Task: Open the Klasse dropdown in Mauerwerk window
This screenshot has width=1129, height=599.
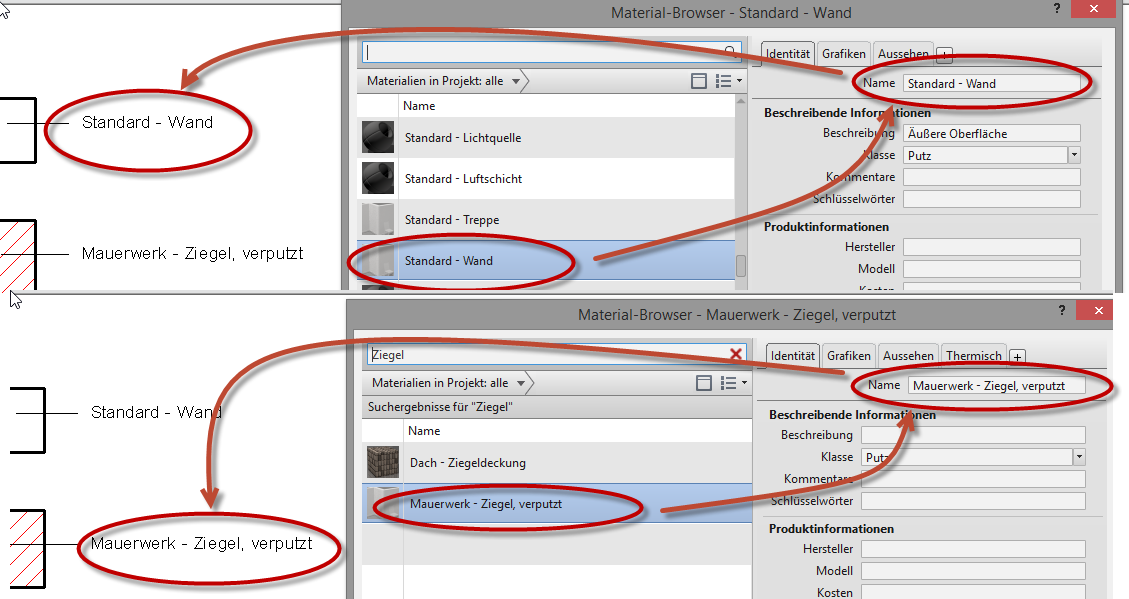Action: tap(1079, 456)
